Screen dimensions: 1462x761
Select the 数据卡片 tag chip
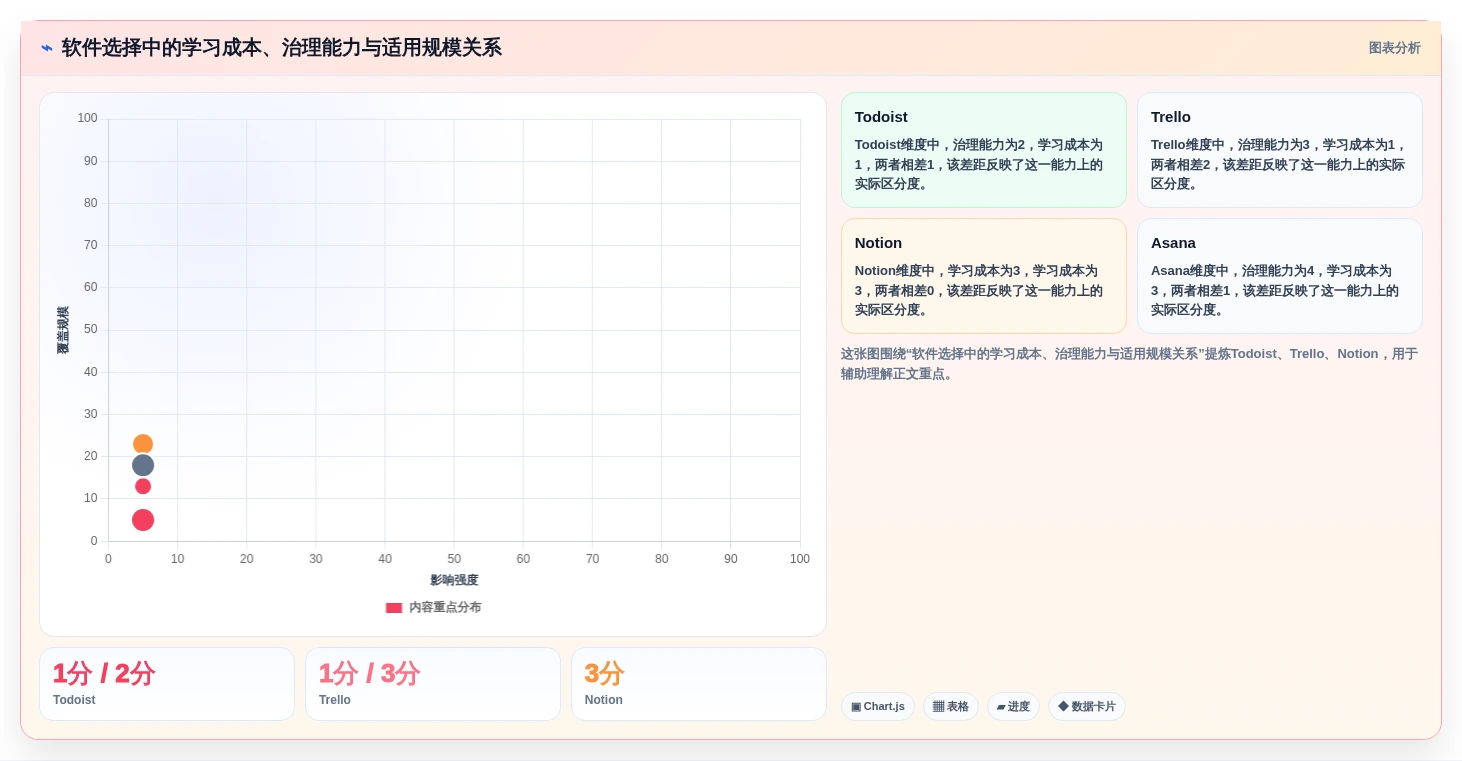pos(1087,707)
